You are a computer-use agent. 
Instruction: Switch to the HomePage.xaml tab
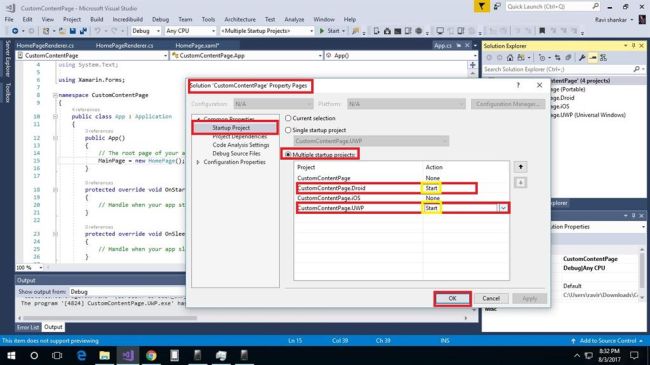[197, 46]
